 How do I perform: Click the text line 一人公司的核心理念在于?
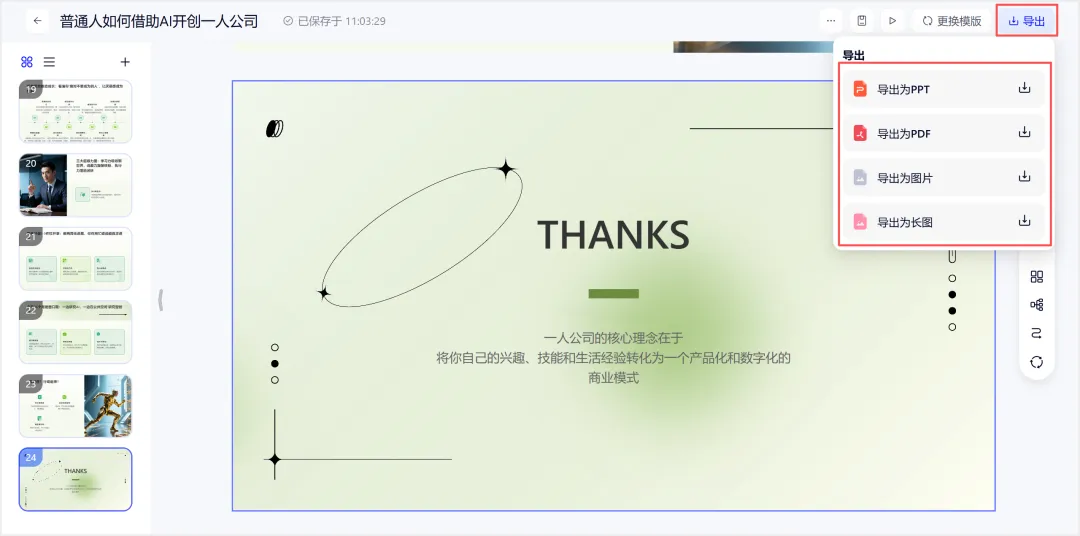click(613, 338)
